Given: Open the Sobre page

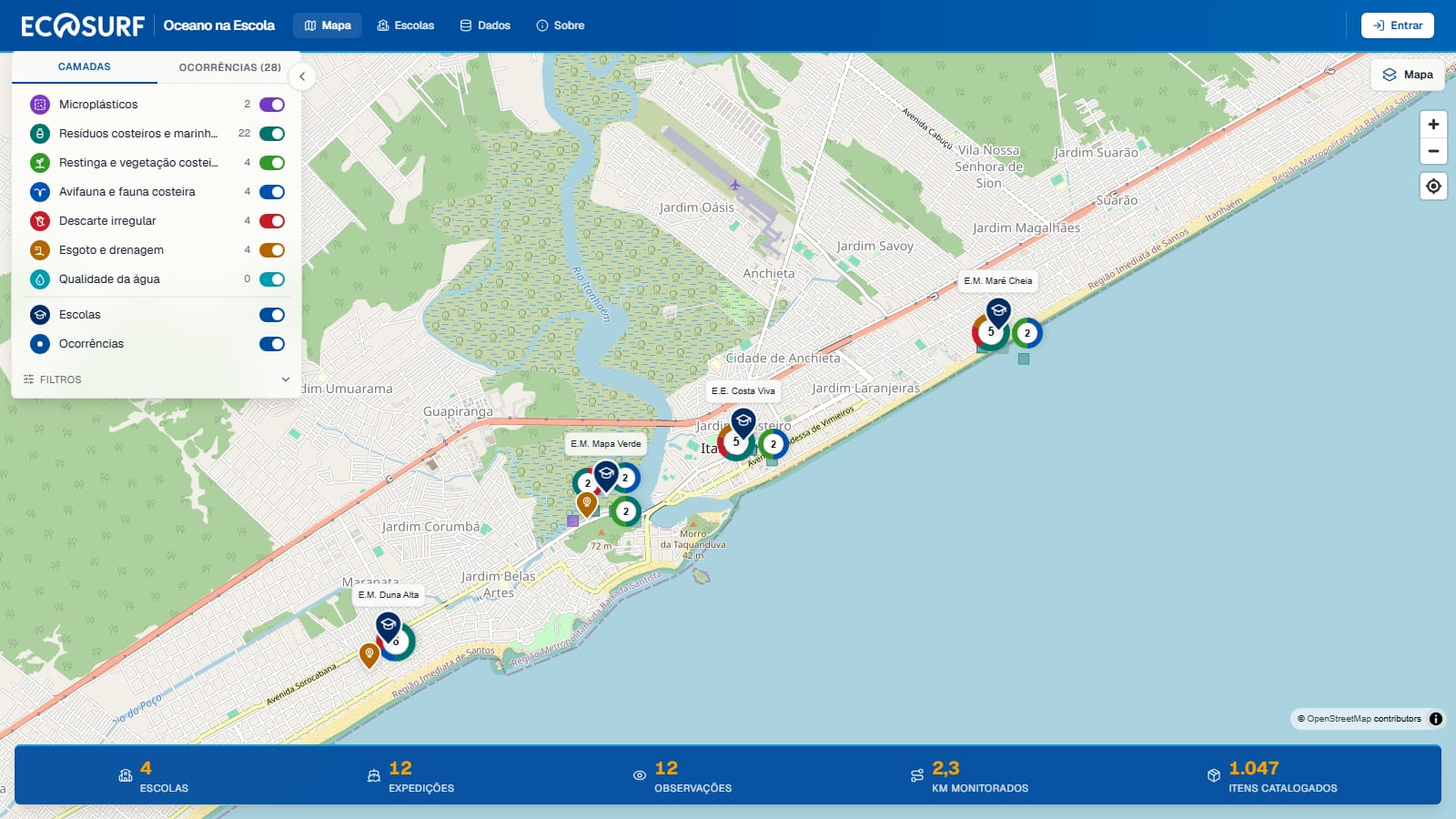Looking at the screenshot, I should point(561,25).
